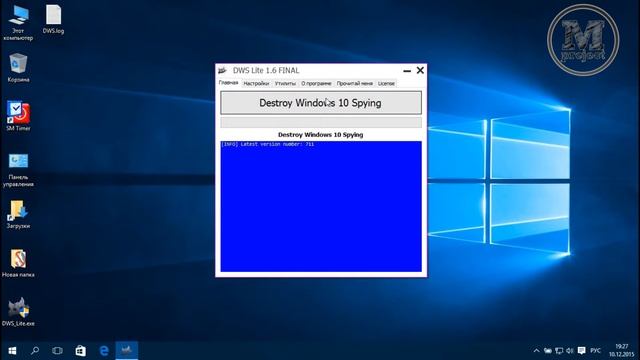This screenshot has width=640, height=360.
Task: Open taskbar search magnifier
Action: click(x=35, y=351)
